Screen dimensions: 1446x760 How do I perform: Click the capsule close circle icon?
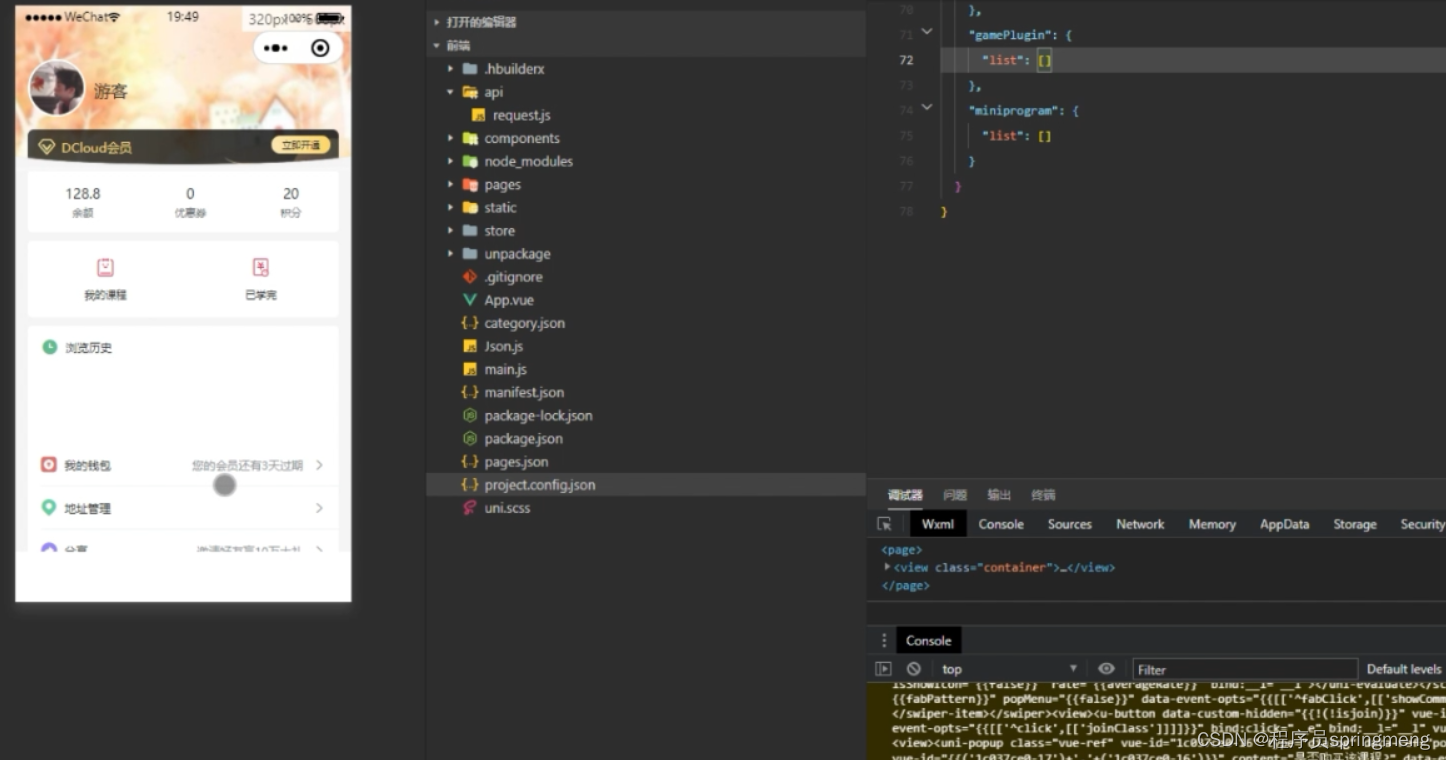320,48
